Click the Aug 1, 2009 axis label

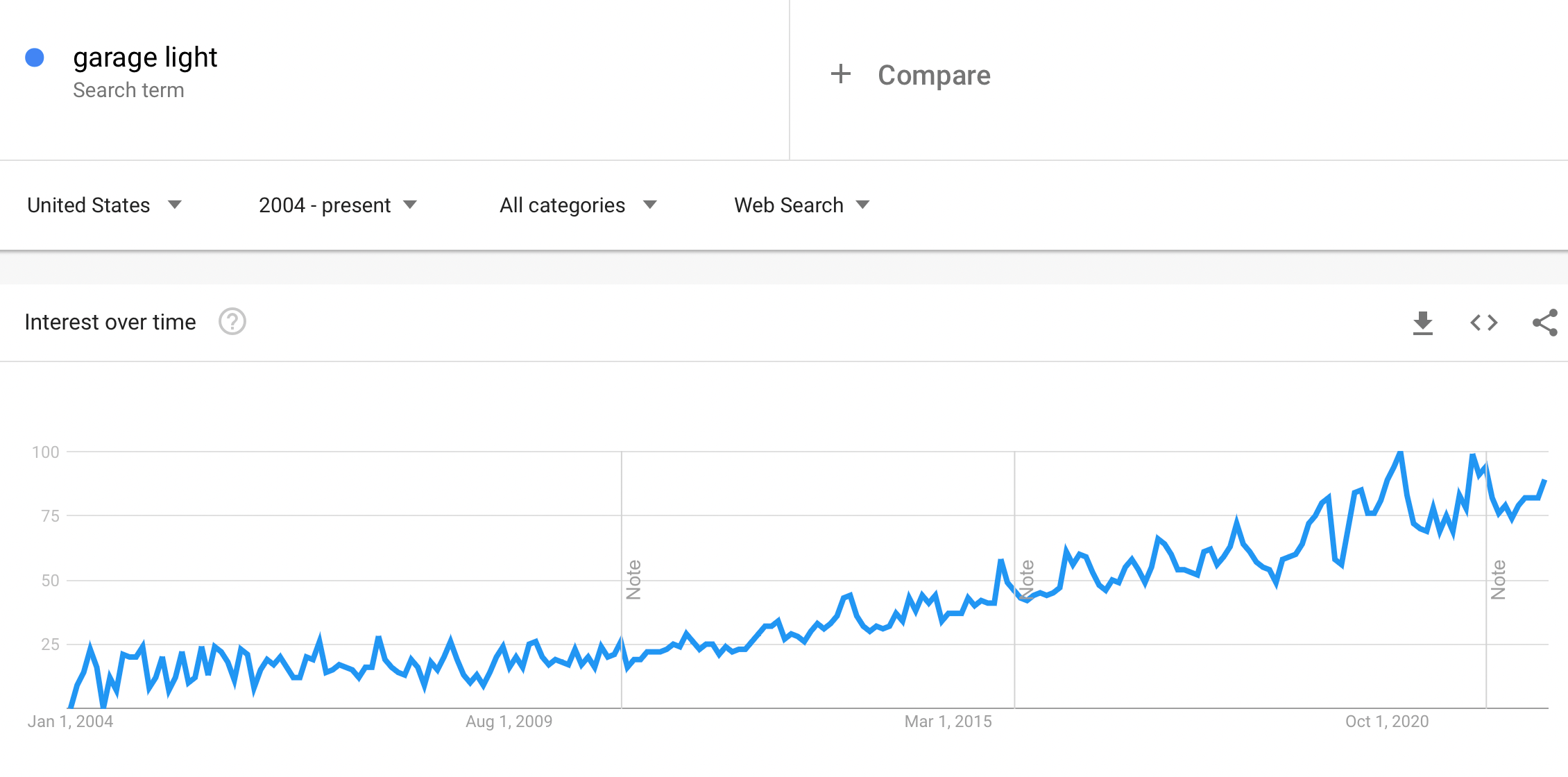pos(509,721)
